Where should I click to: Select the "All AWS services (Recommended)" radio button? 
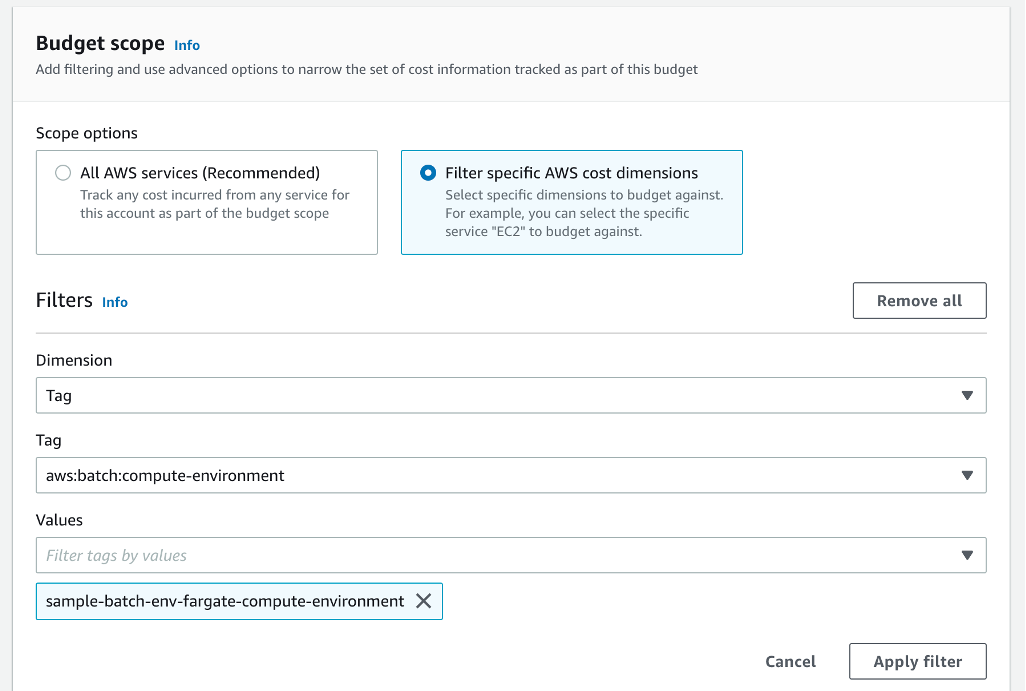62,172
